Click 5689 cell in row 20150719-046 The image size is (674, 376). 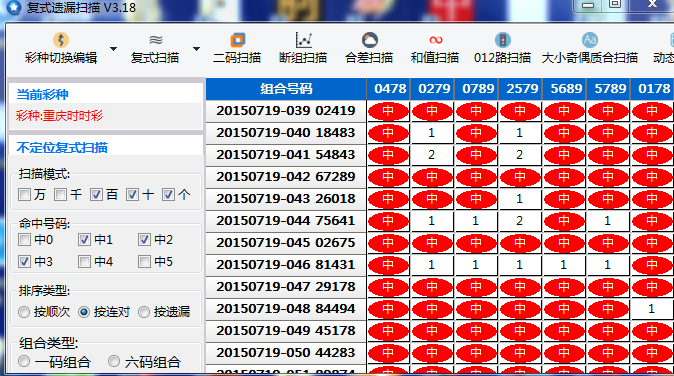(x=564, y=265)
